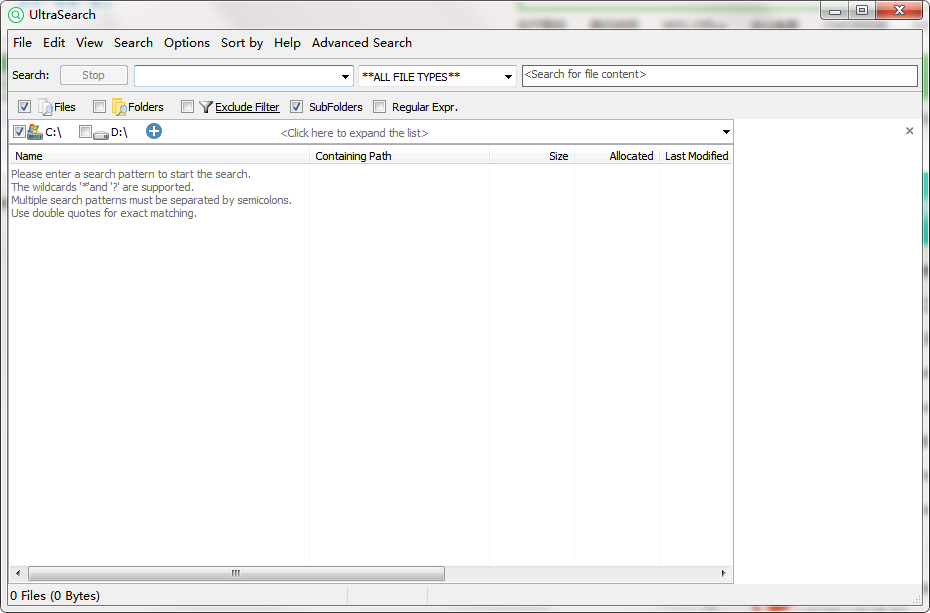Click the Folders icon next to its checkbox
Image resolution: width=930 pixels, height=613 pixels.
pyautogui.click(x=119, y=106)
